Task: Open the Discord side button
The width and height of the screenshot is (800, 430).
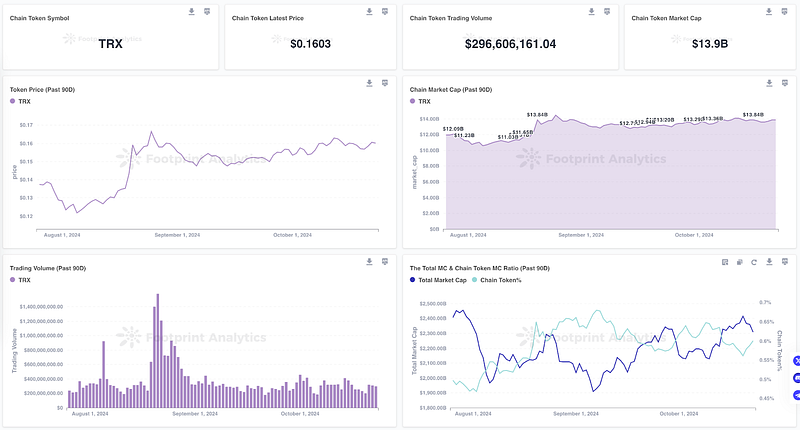Action: point(797,379)
